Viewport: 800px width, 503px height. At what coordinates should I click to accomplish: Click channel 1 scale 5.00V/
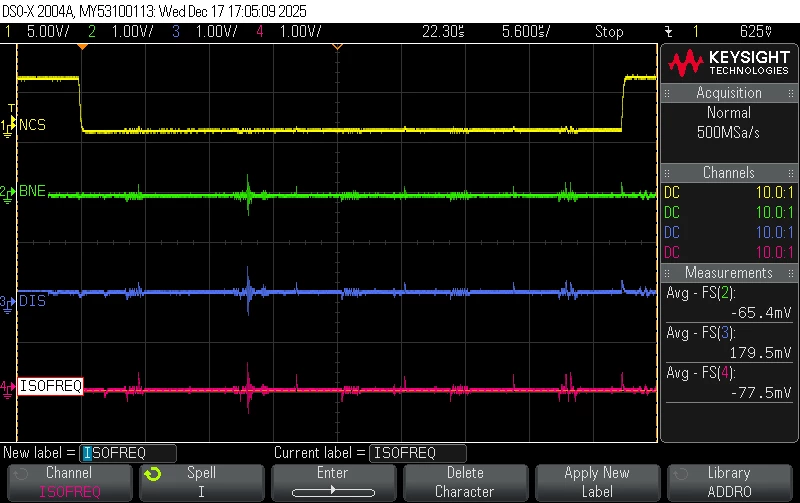[47, 32]
